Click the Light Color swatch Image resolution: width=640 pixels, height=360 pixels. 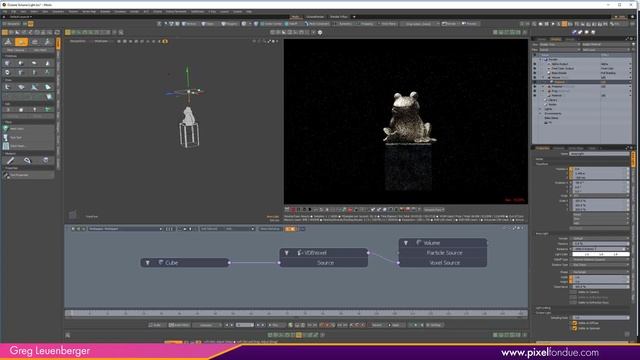pyautogui.click(x=601, y=254)
